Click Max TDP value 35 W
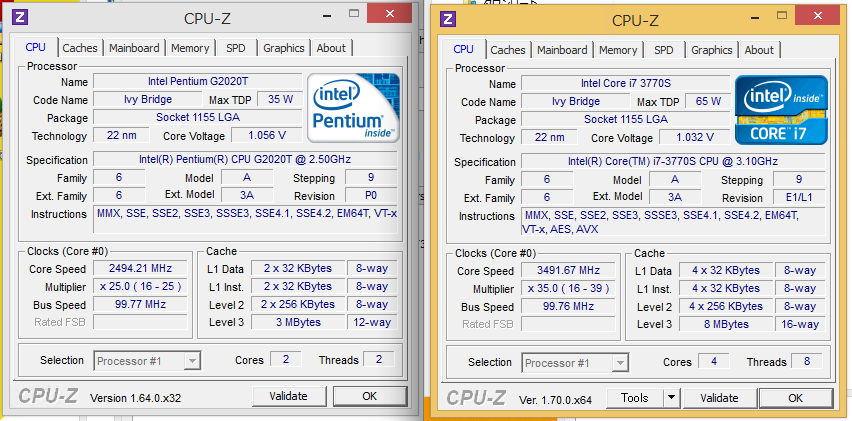 click(280, 99)
